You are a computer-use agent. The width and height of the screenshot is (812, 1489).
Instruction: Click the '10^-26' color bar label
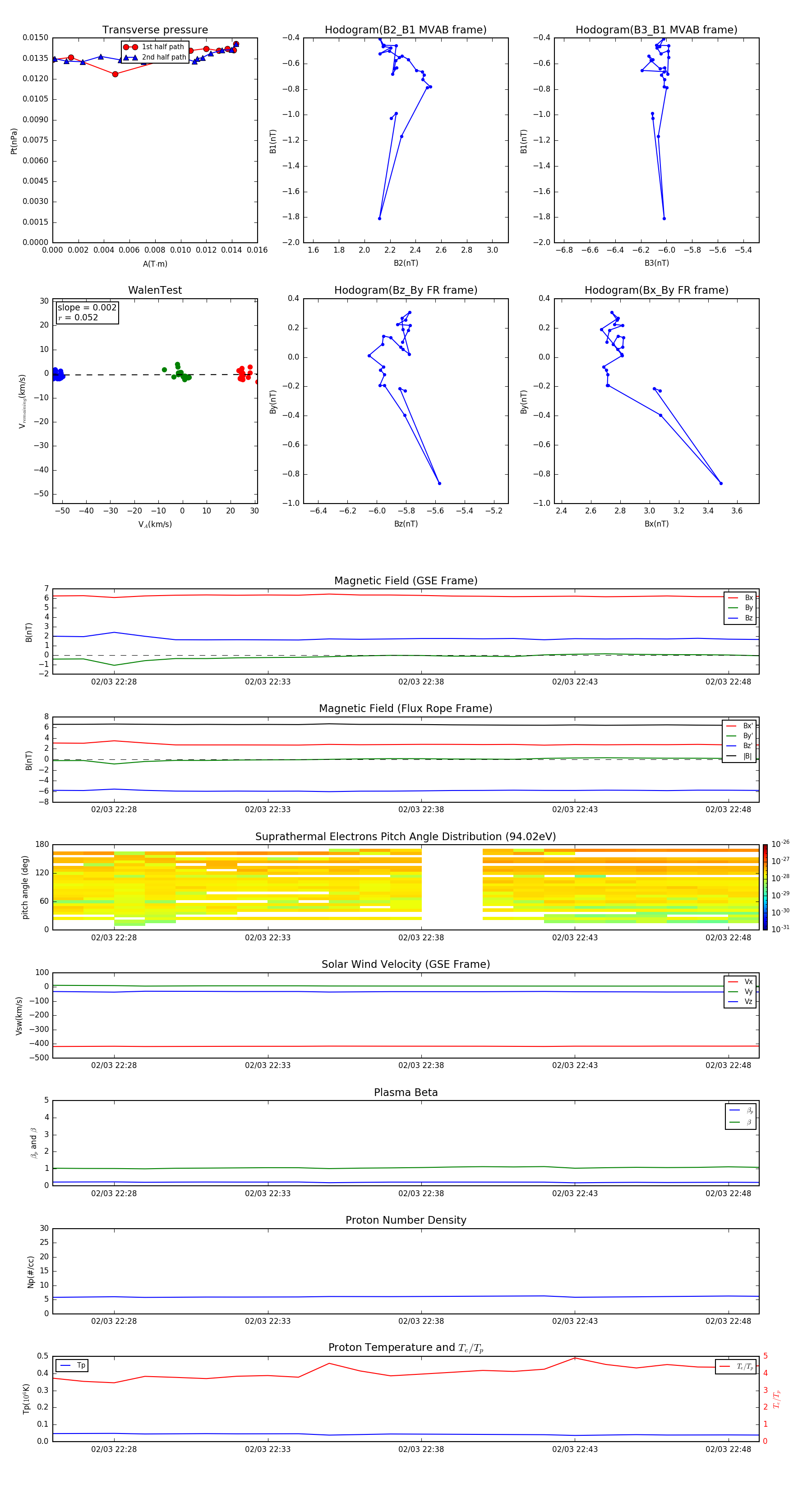pyautogui.click(x=780, y=844)
